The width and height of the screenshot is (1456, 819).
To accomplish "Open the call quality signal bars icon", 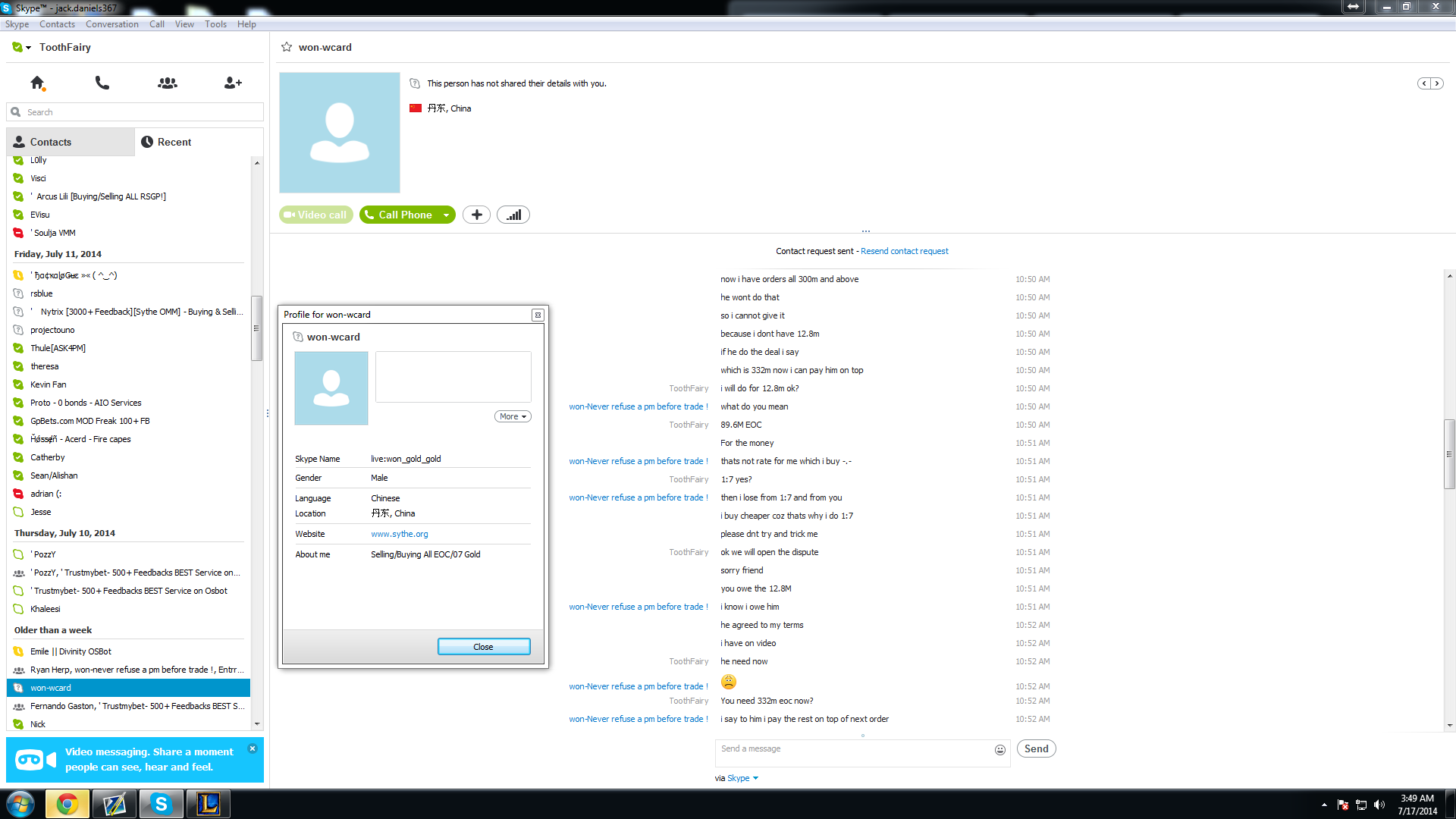I will (513, 215).
